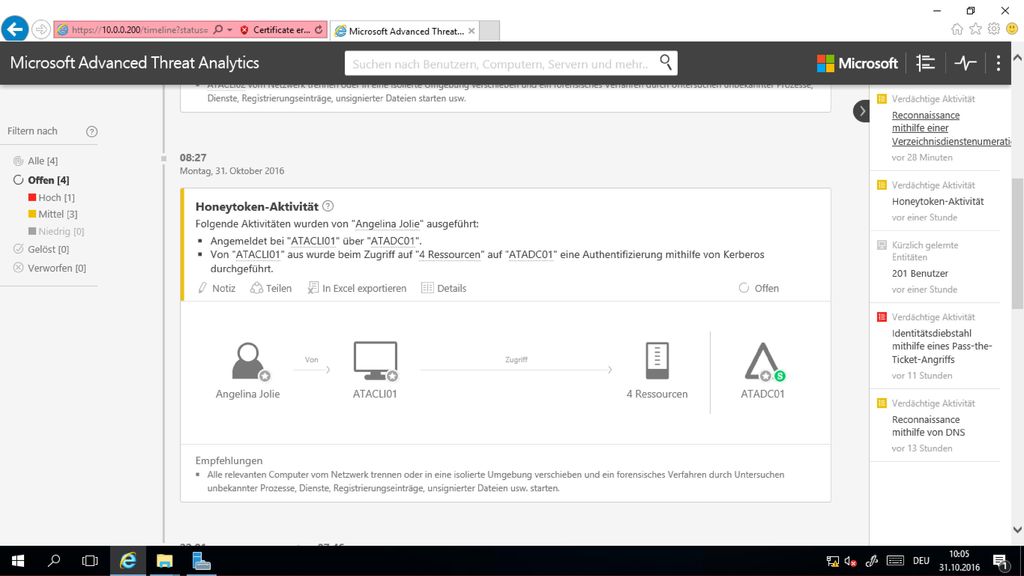Open the ATA three-dot options menu
The image size is (1024, 576).
tap(998, 63)
